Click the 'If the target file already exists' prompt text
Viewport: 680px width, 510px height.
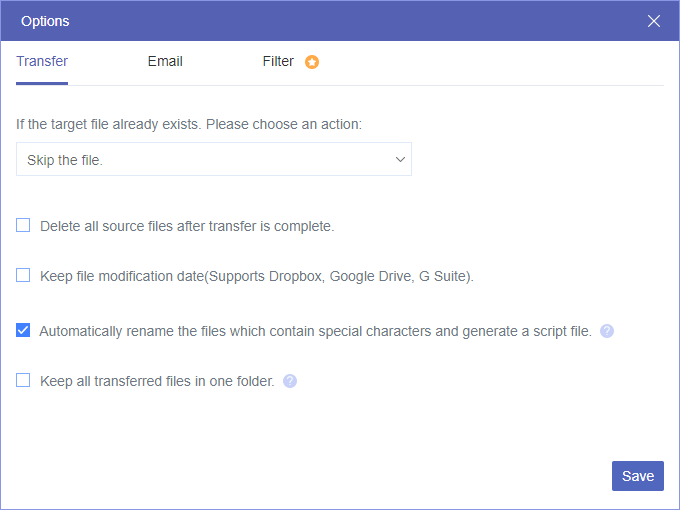point(189,125)
